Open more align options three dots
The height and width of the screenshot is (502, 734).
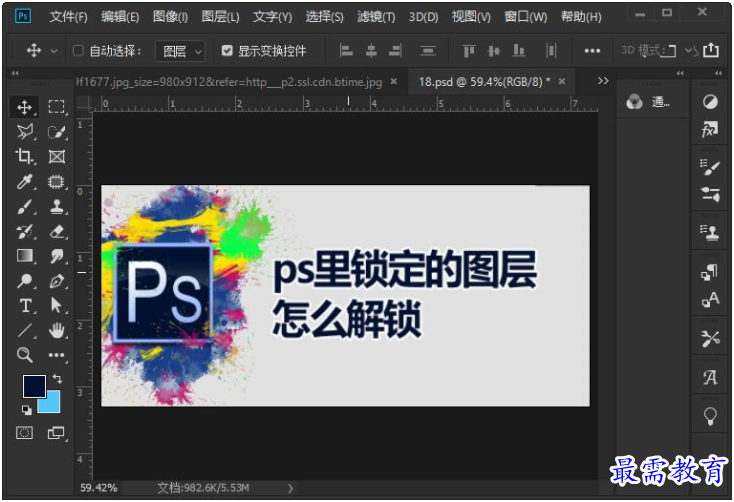click(x=592, y=51)
